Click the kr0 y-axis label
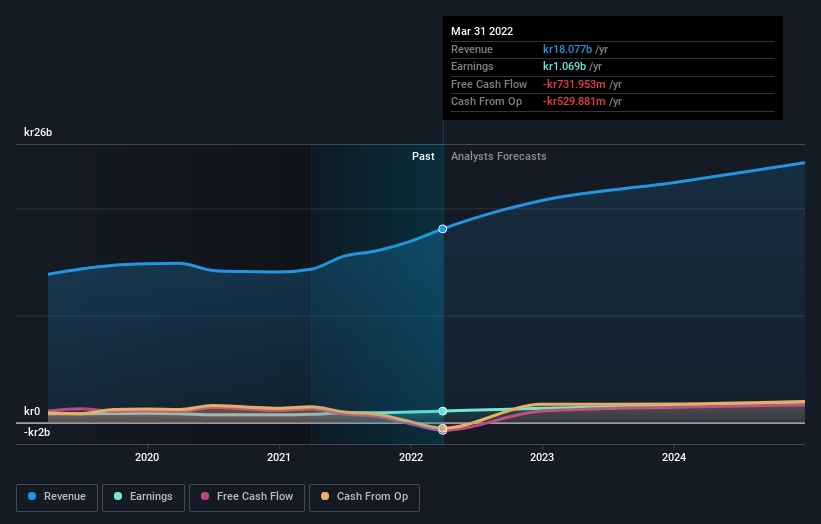This screenshot has height=524, width=821. click(32, 411)
